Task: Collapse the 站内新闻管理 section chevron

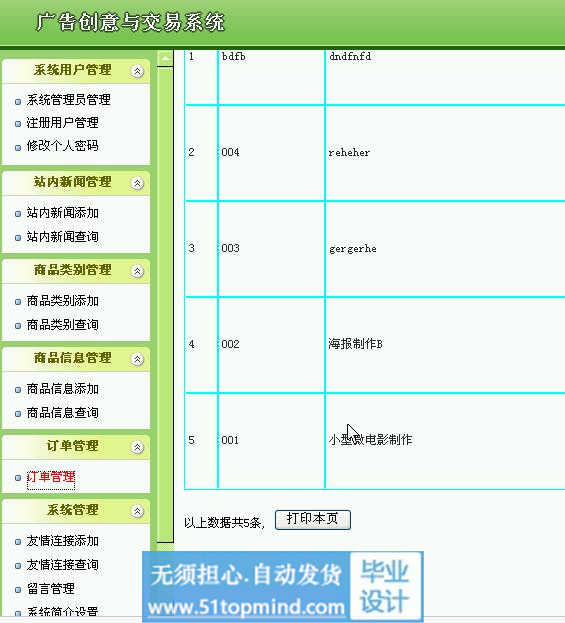Action: point(137,184)
